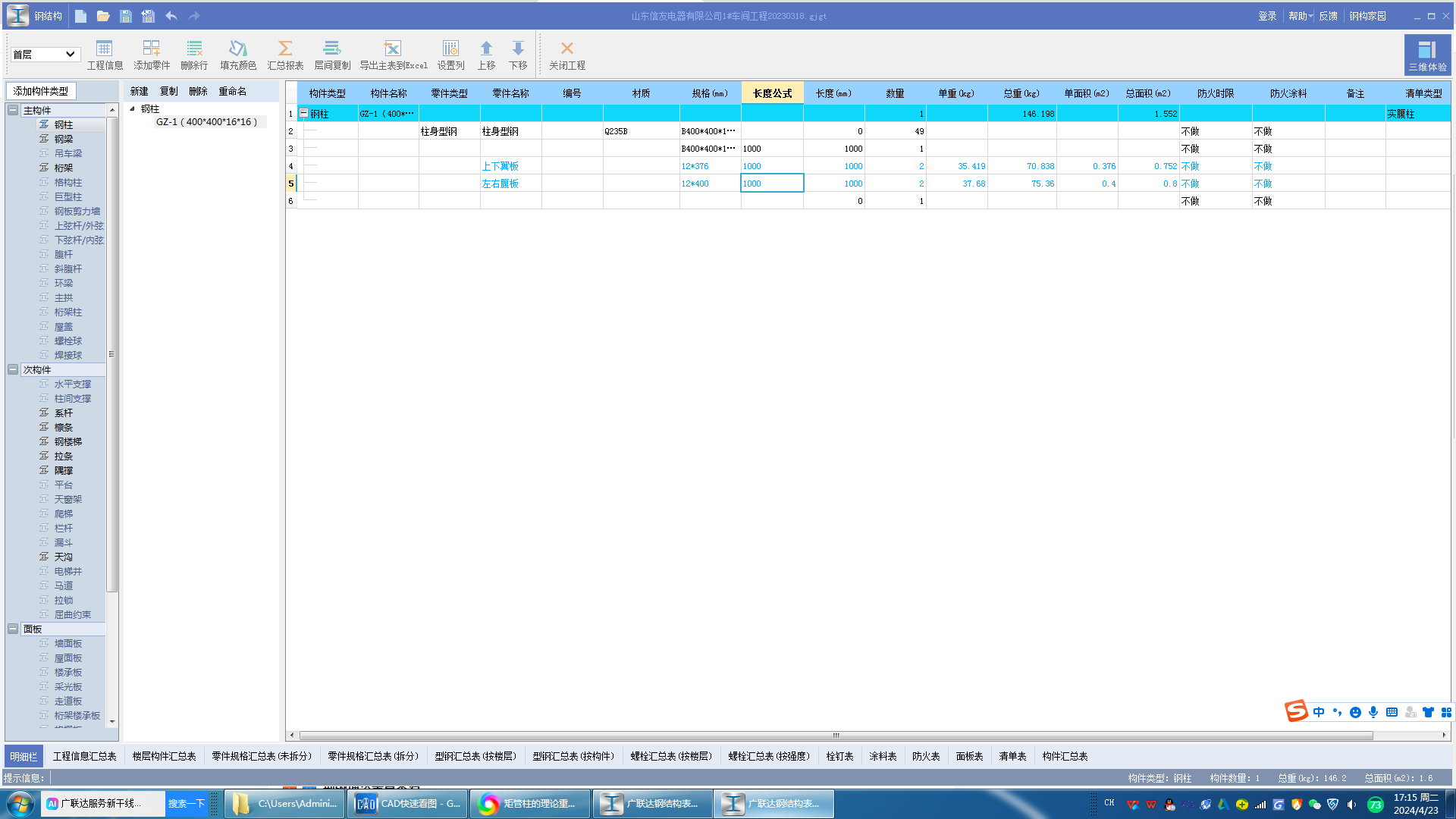Move the row up with 上移
The image size is (1456, 819).
coord(486,55)
